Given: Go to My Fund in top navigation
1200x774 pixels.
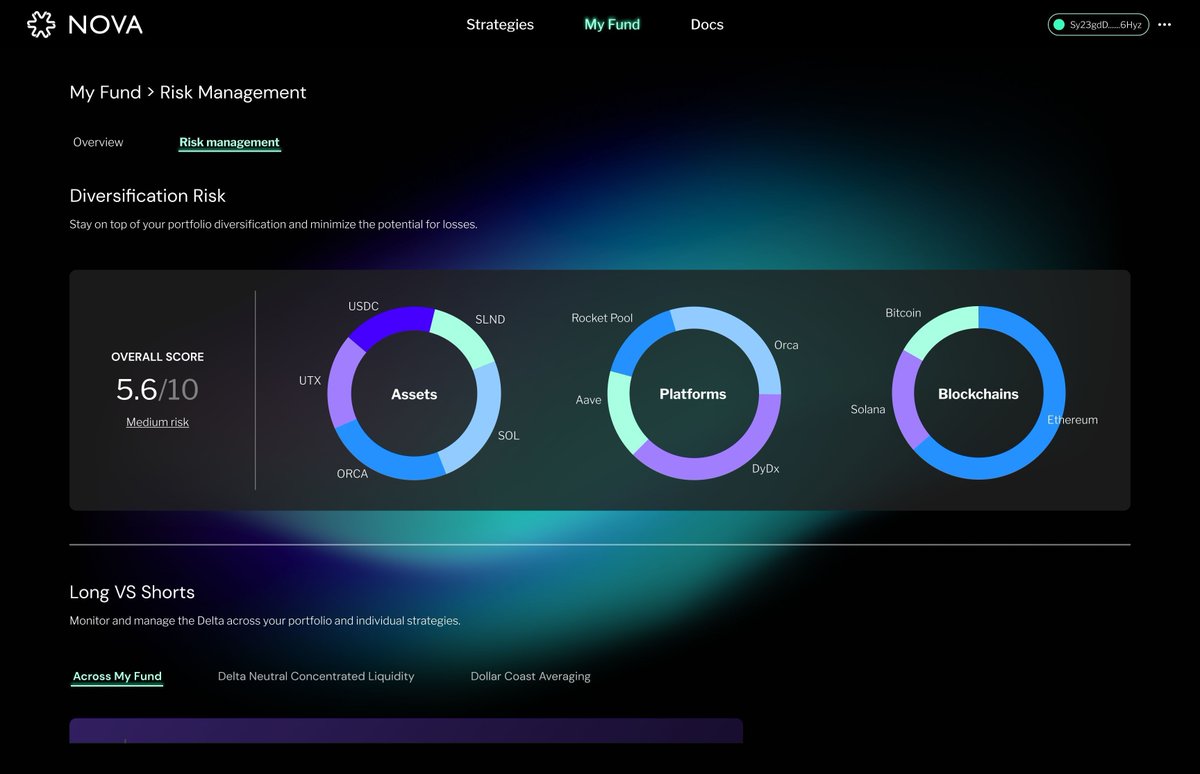Looking at the screenshot, I should 612,25.
